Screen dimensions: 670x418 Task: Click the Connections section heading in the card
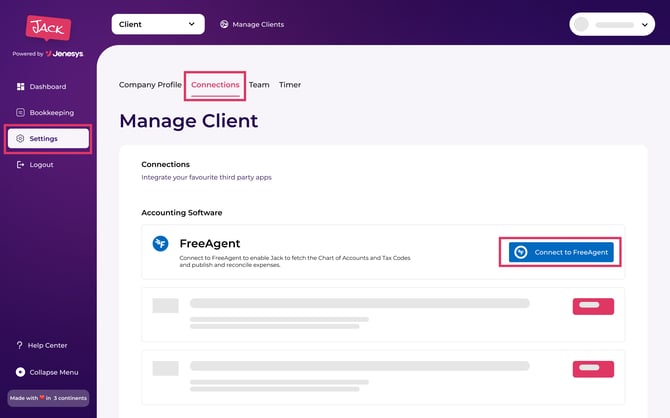[165, 164]
